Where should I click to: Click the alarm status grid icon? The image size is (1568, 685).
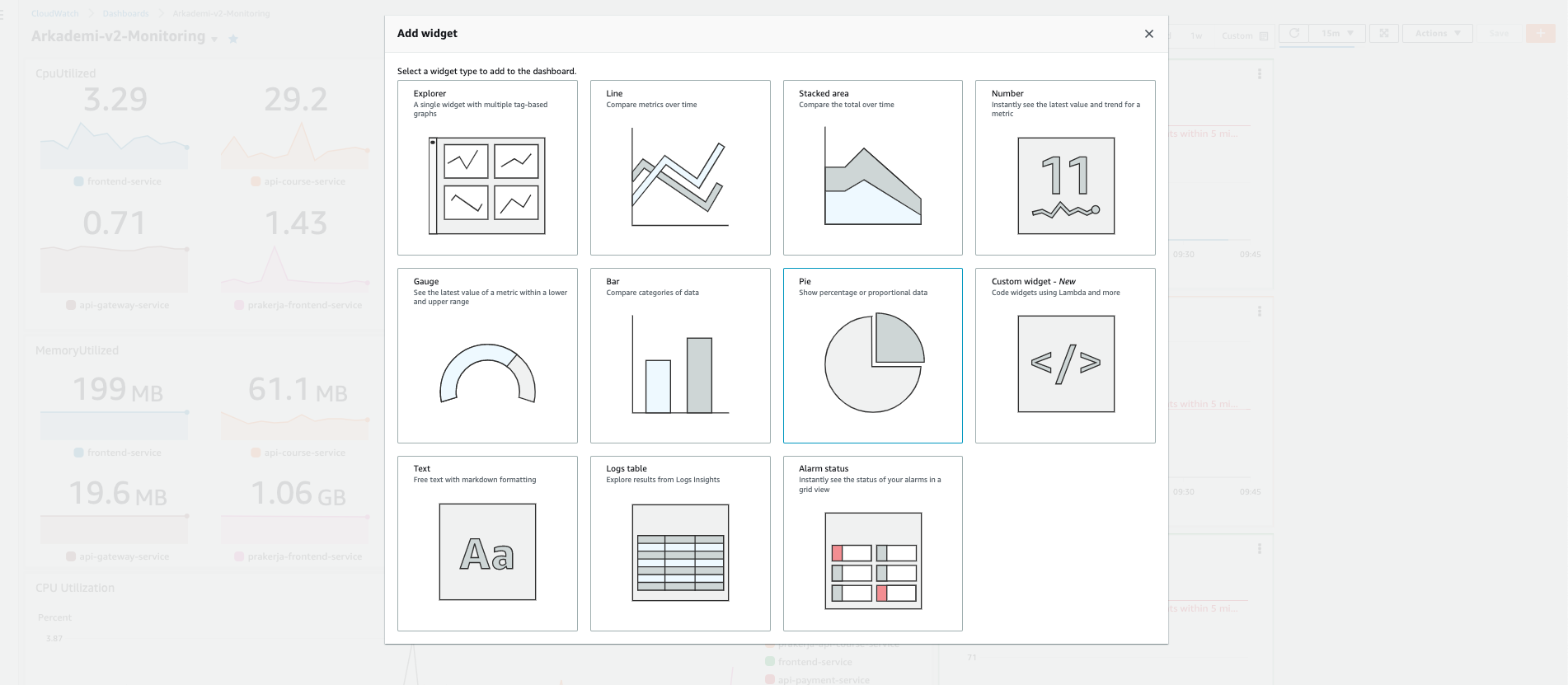pos(873,561)
